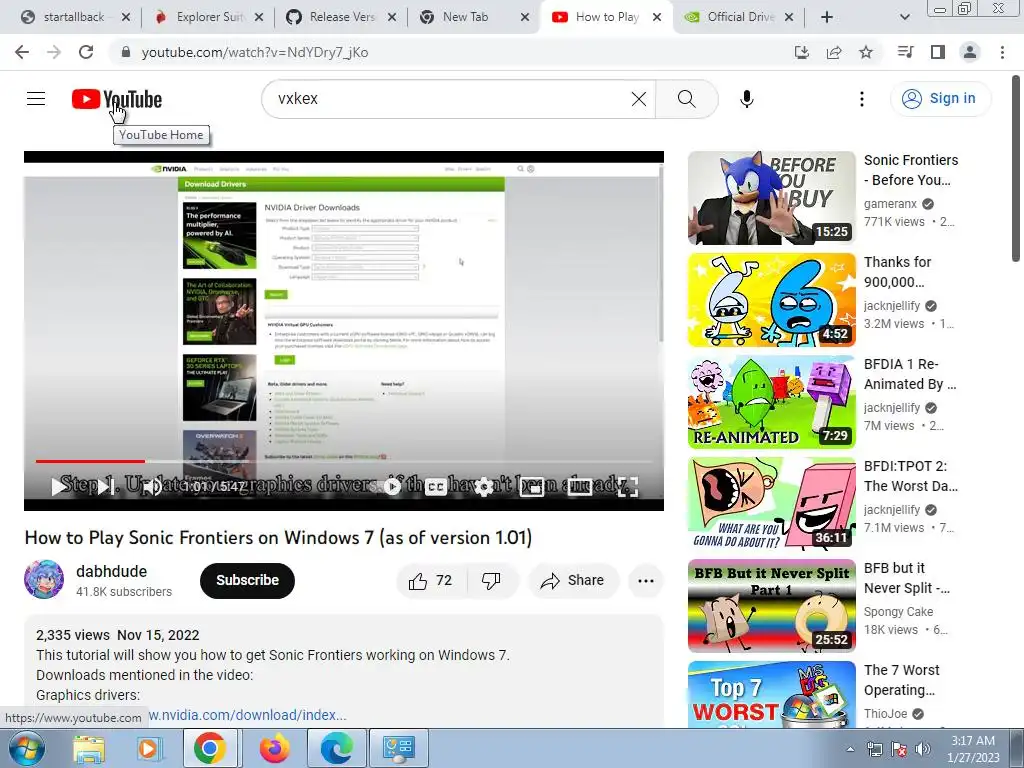The height and width of the screenshot is (768, 1024).
Task: Open more actions ellipsis below video
Action: click(x=645, y=581)
